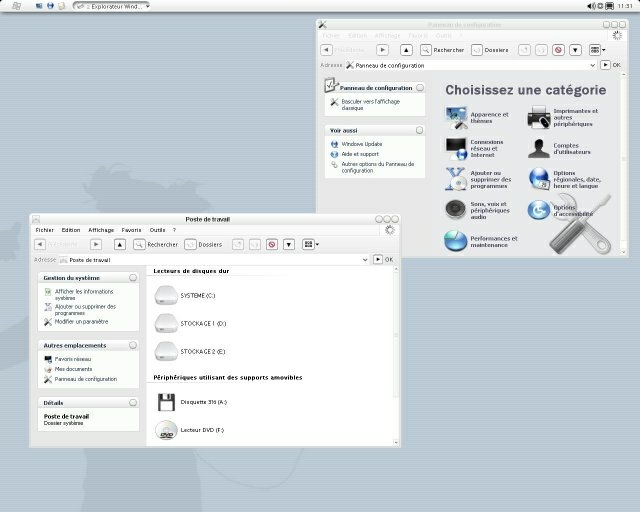The width and height of the screenshot is (640, 512).
Task: Select the STOCKAGE 1 (D:) drive icon
Action: click(x=166, y=323)
